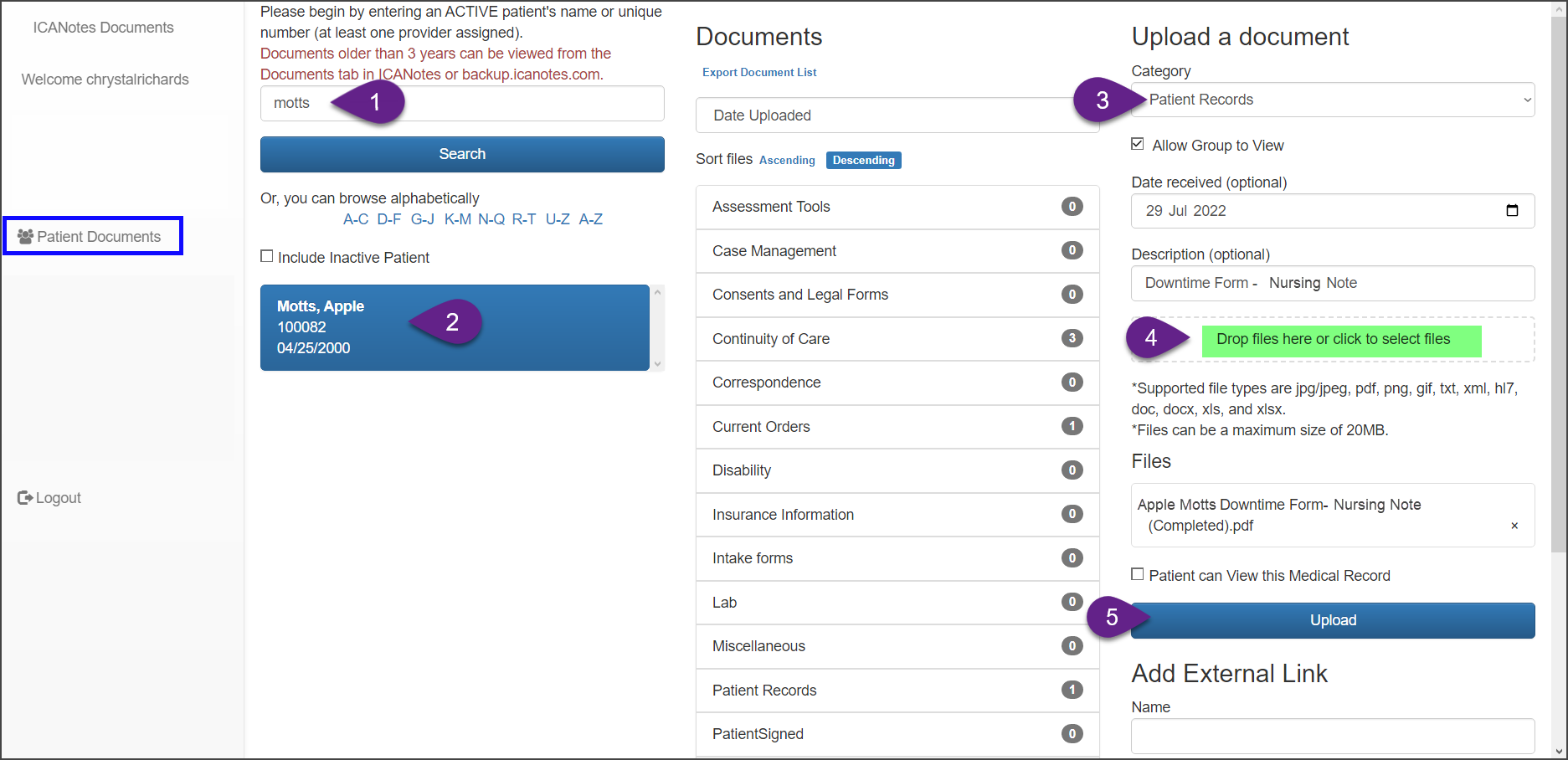Click the Logout arrow icon

(x=25, y=498)
